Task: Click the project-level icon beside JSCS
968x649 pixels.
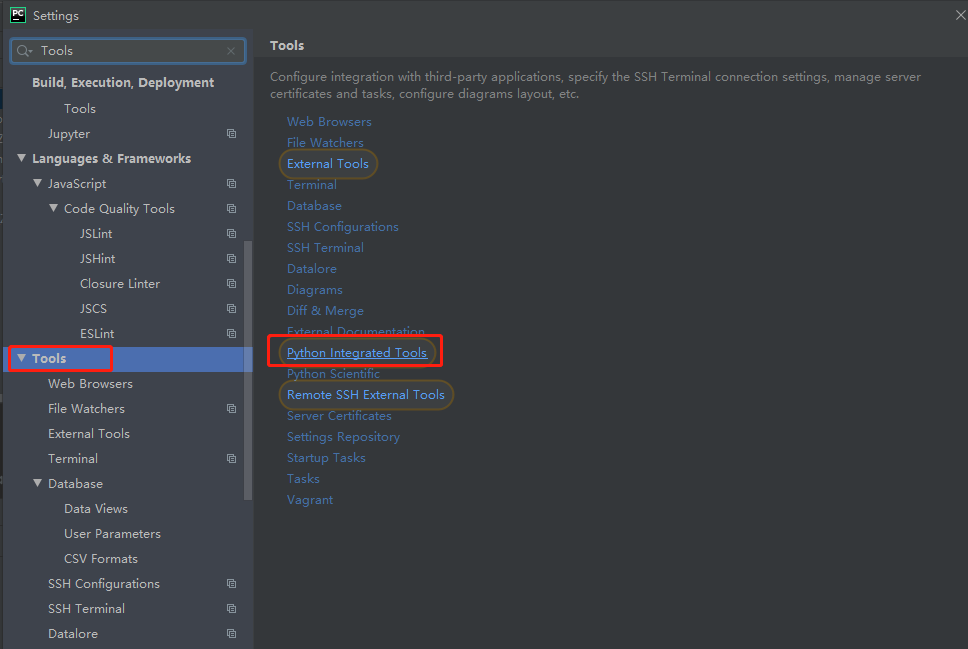Action: coord(232,308)
